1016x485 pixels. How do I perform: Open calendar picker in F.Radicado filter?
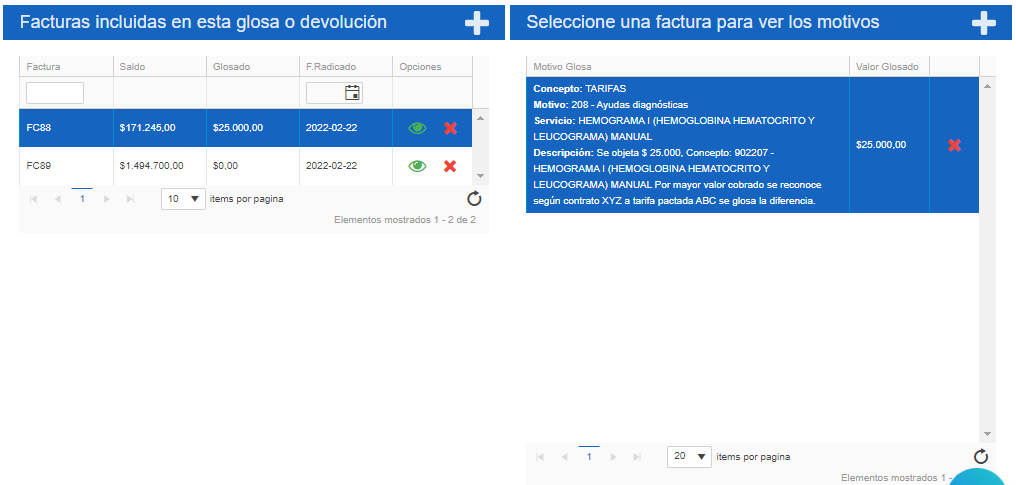352,93
